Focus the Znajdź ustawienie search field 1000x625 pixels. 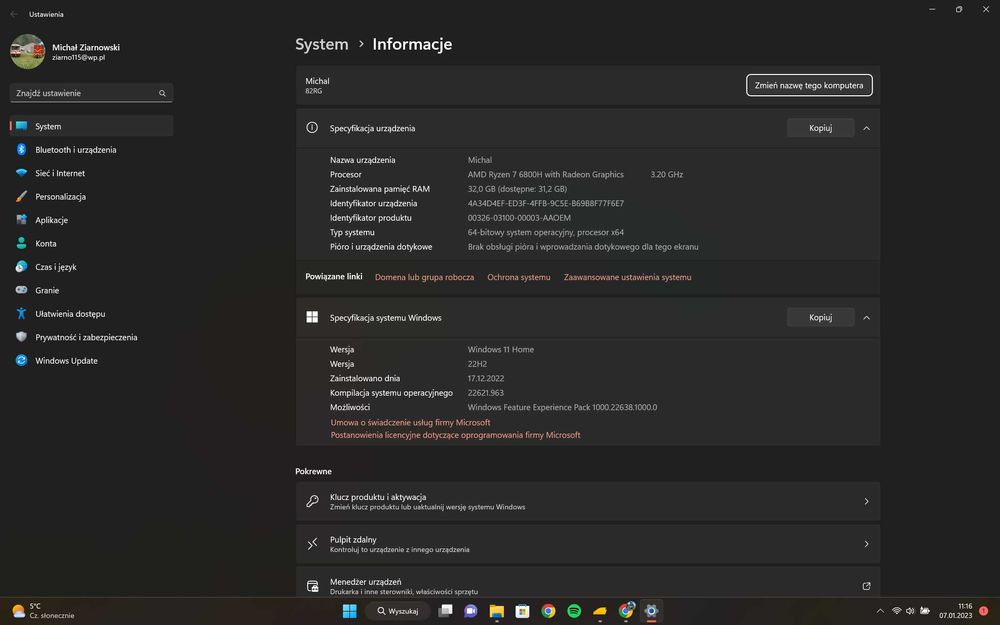pos(91,93)
